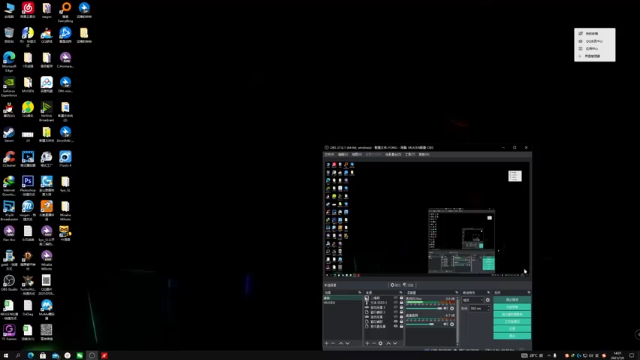This screenshot has width=640, height=360.
Task: Move the source down with the Sources down arrow
Action: [x=395, y=343]
